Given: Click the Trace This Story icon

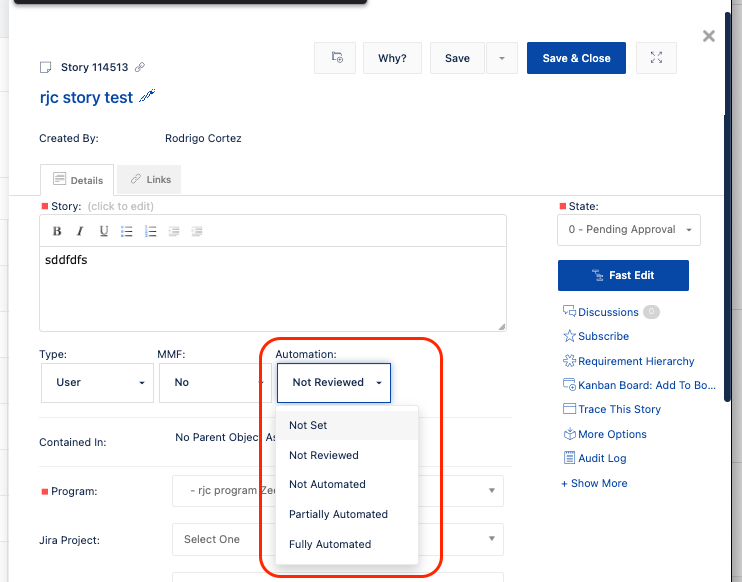Looking at the screenshot, I should (569, 409).
